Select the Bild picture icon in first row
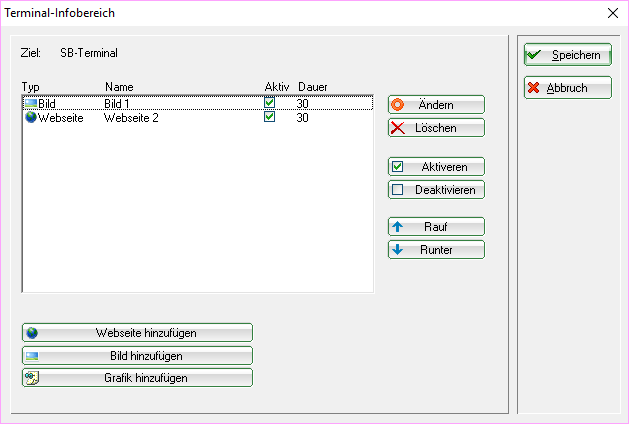629x424 pixels. pos(30,103)
